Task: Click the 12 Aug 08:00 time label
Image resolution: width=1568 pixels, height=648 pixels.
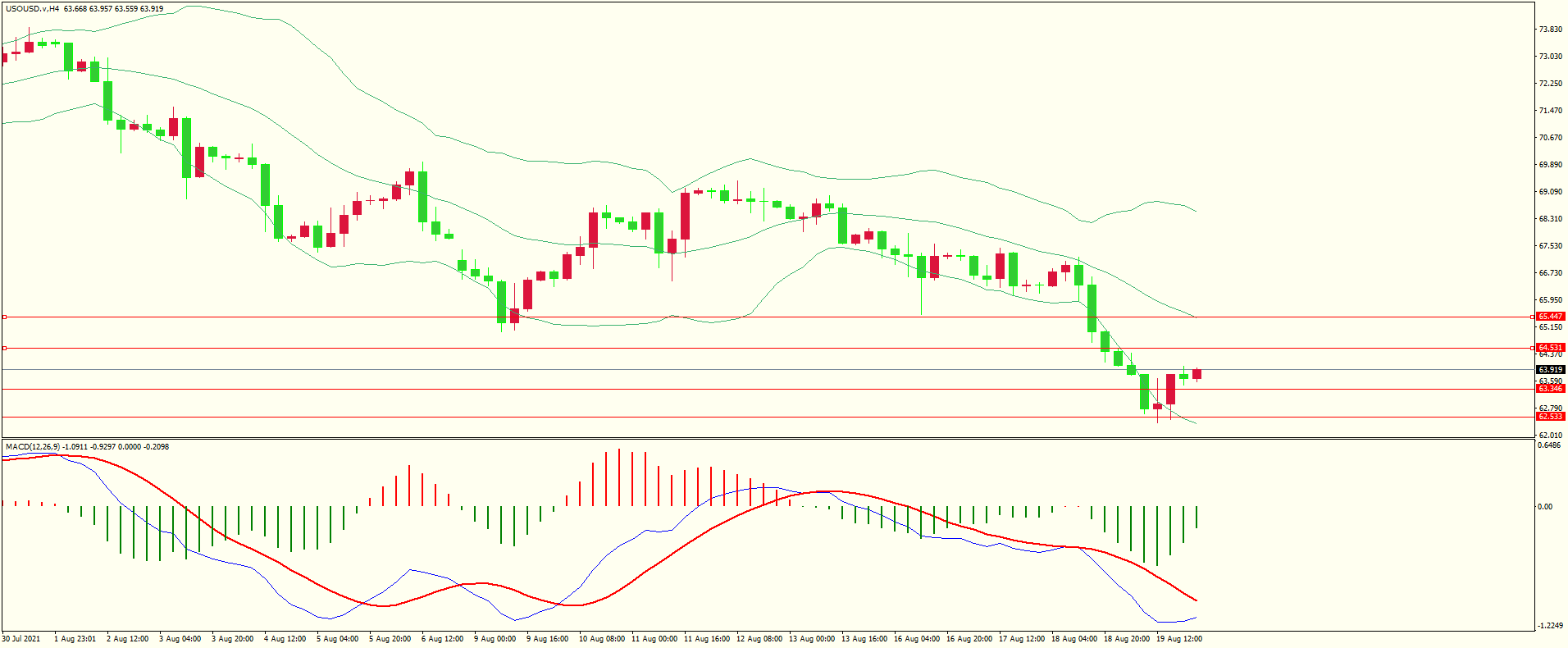Action: (x=759, y=639)
